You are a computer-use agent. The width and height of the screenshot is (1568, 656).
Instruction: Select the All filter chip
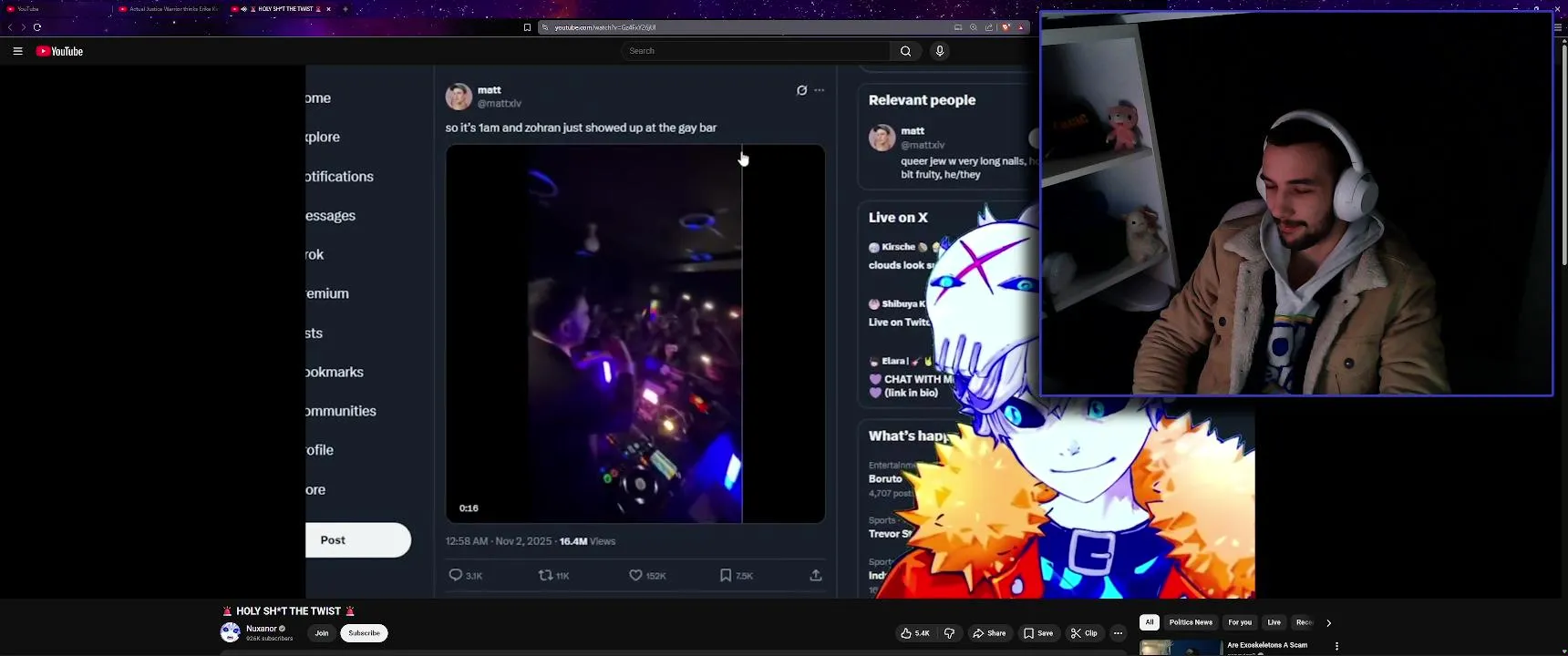tap(1150, 622)
